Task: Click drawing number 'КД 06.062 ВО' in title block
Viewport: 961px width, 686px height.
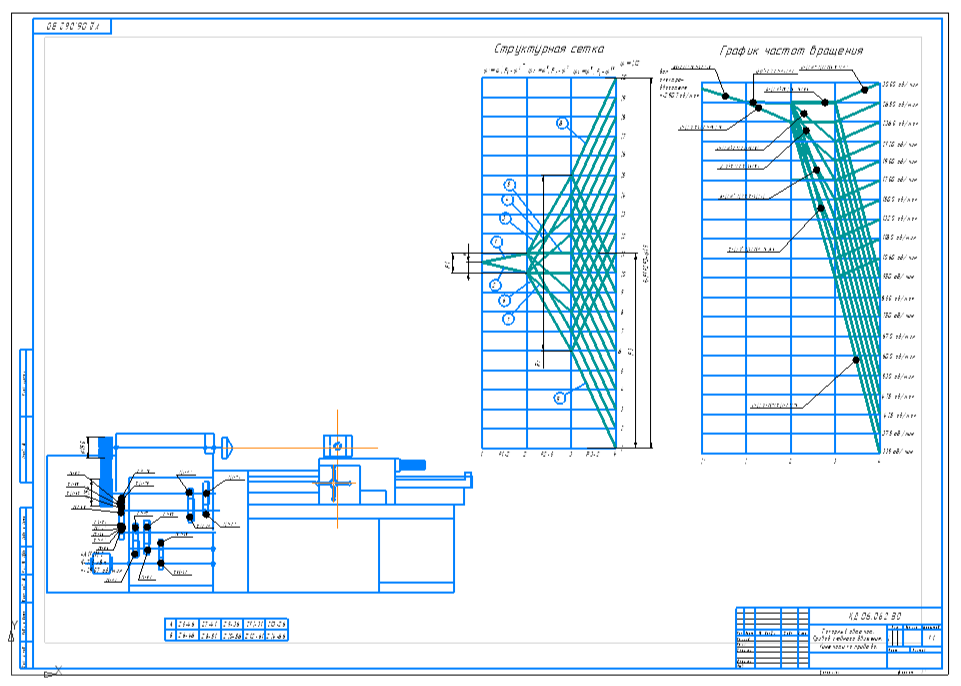Action: pyautogui.click(x=875, y=616)
